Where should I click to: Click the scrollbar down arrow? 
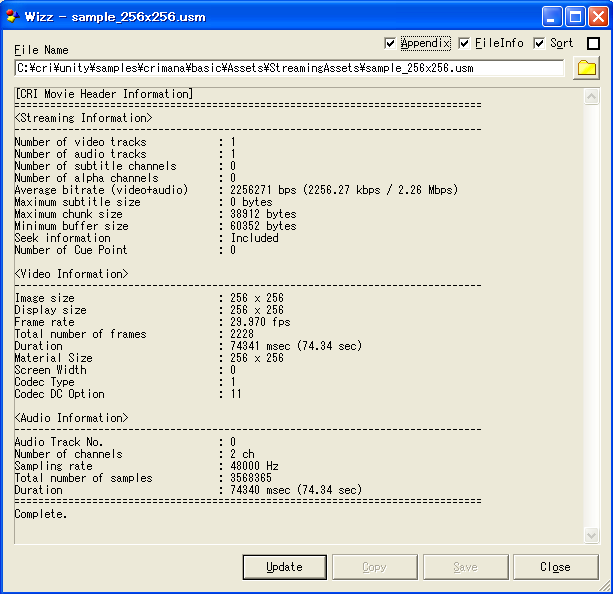tap(591, 536)
